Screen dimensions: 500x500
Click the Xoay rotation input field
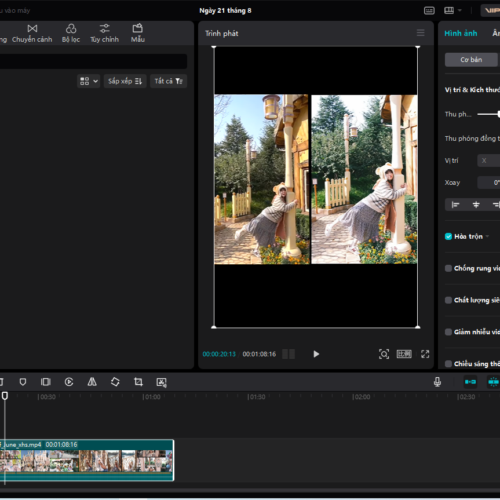click(489, 182)
